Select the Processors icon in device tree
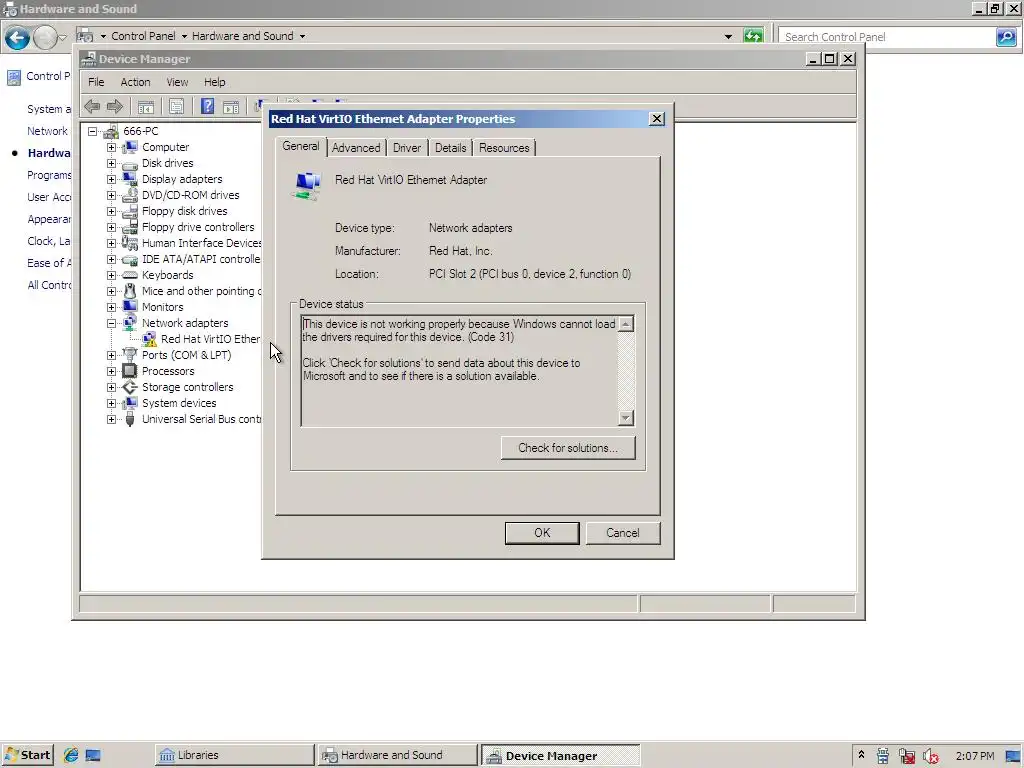The width and height of the screenshot is (1024, 768). pyautogui.click(x=130, y=371)
